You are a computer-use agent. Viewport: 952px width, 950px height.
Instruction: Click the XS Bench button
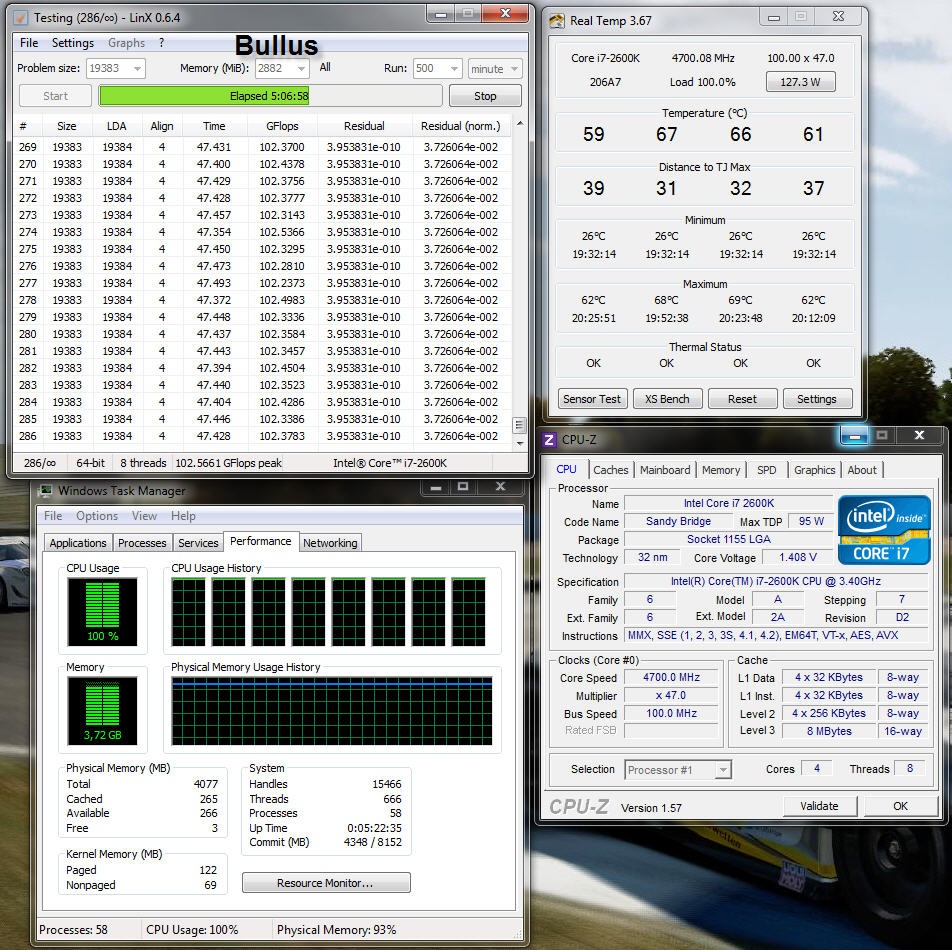667,399
